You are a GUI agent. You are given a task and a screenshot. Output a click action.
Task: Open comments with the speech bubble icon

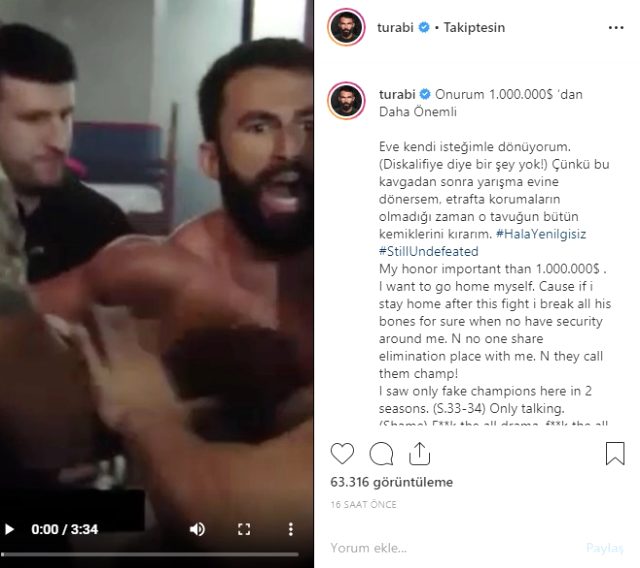click(381, 454)
